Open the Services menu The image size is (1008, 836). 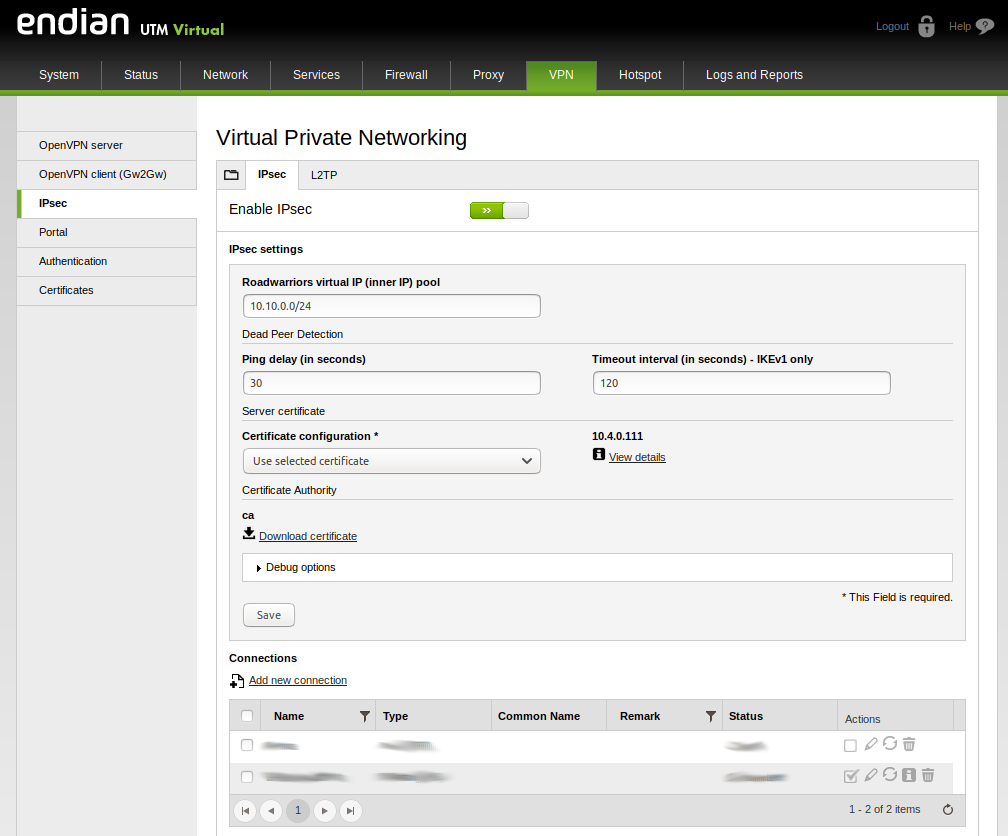(316, 75)
